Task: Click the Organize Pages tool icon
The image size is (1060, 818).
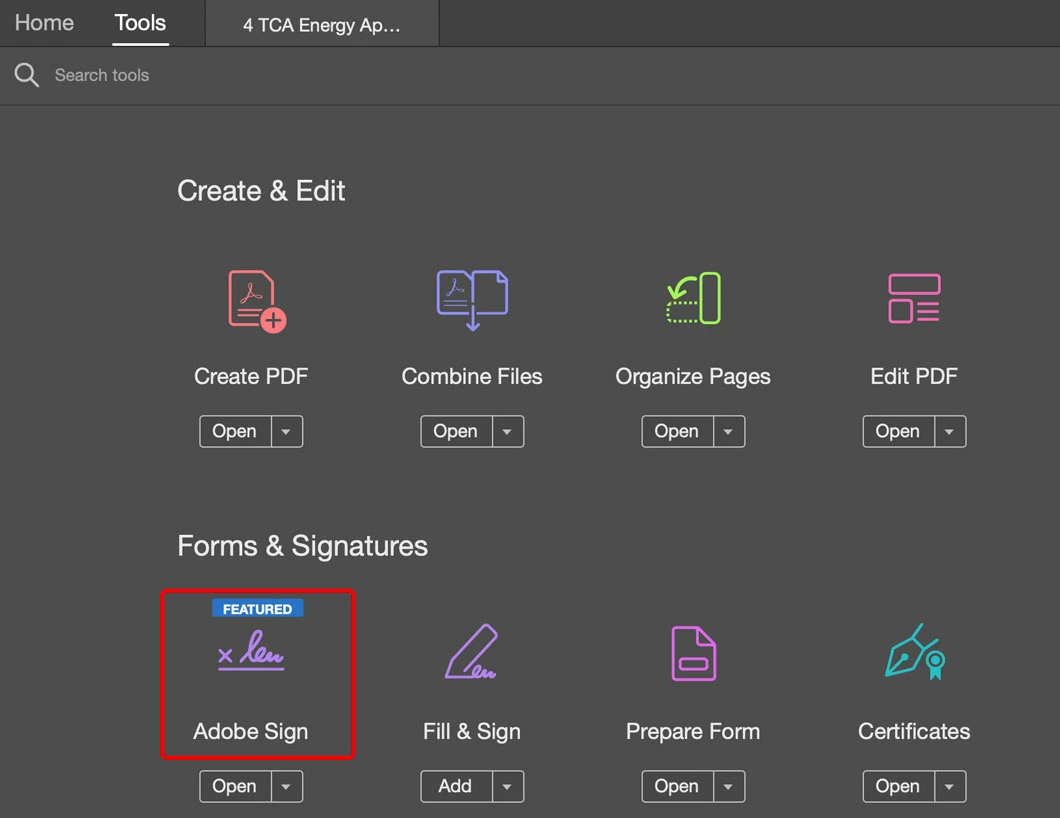Action: tap(693, 298)
